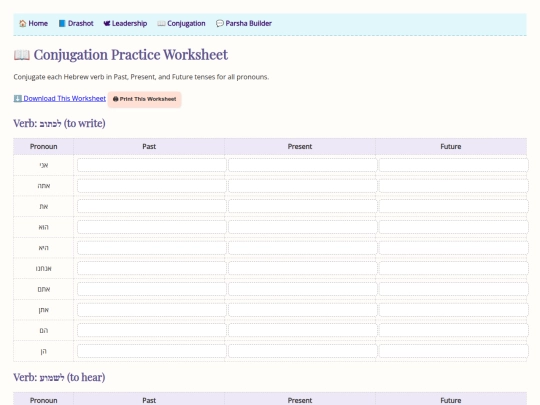540x405 pixels.
Task: Click Print This Worksheet button
Action: pyautogui.click(x=145, y=99)
